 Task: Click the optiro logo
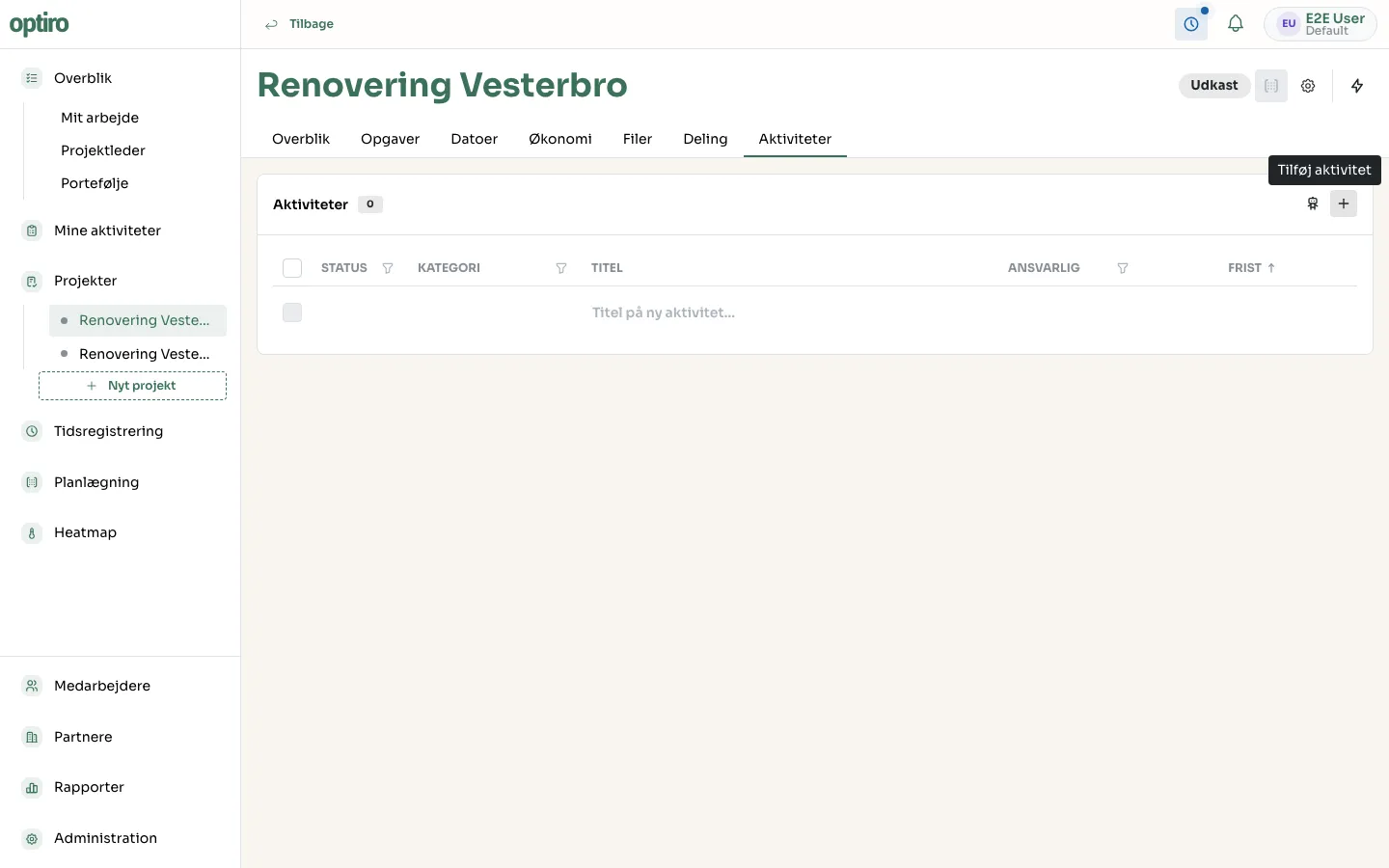click(40, 24)
